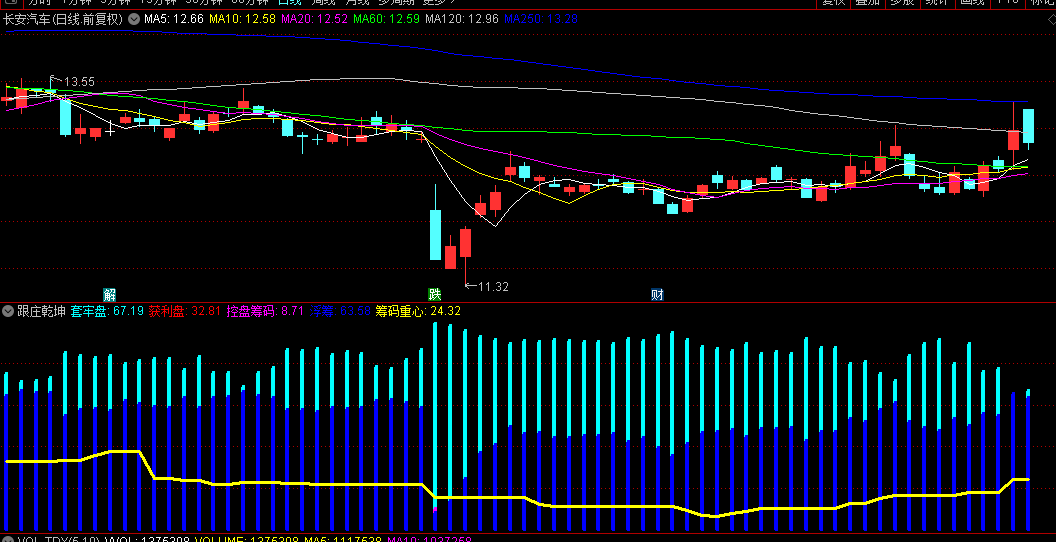Open the dropdown beside 长安汽车 chart title
Image resolution: width=1056 pixels, height=542 pixels.
pyautogui.click(x=133, y=20)
